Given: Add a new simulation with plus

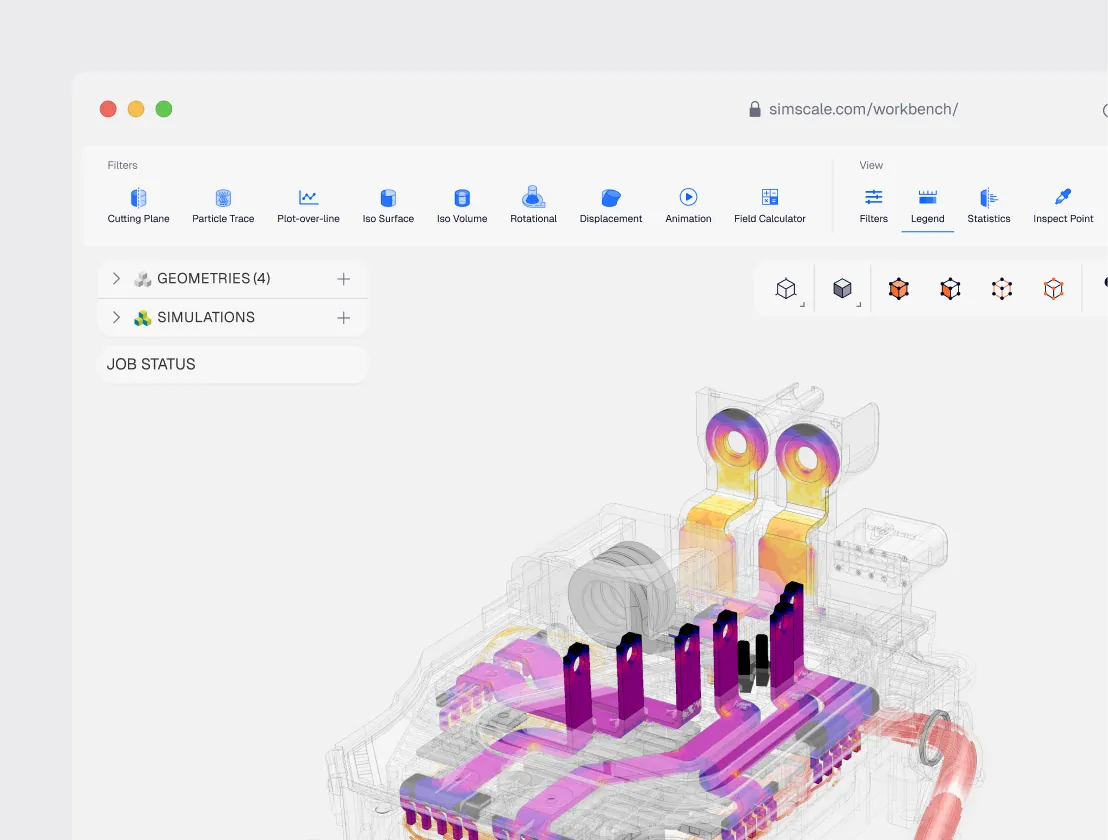Looking at the screenshot, I should [343, 318].
